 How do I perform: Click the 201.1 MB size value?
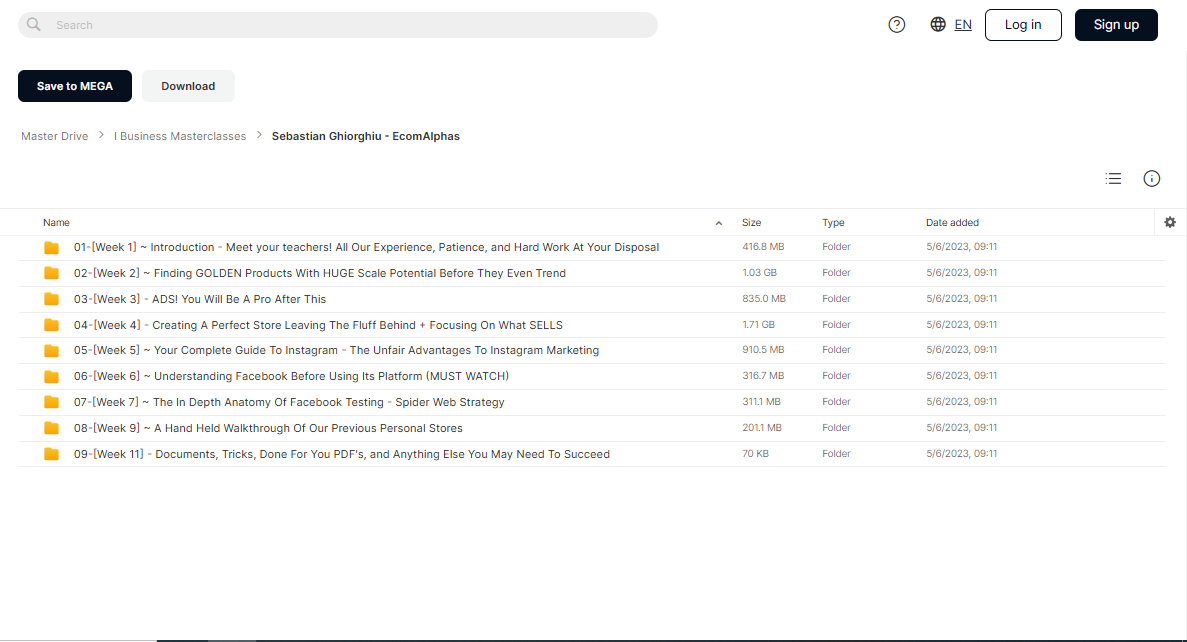tap(762, 428)
